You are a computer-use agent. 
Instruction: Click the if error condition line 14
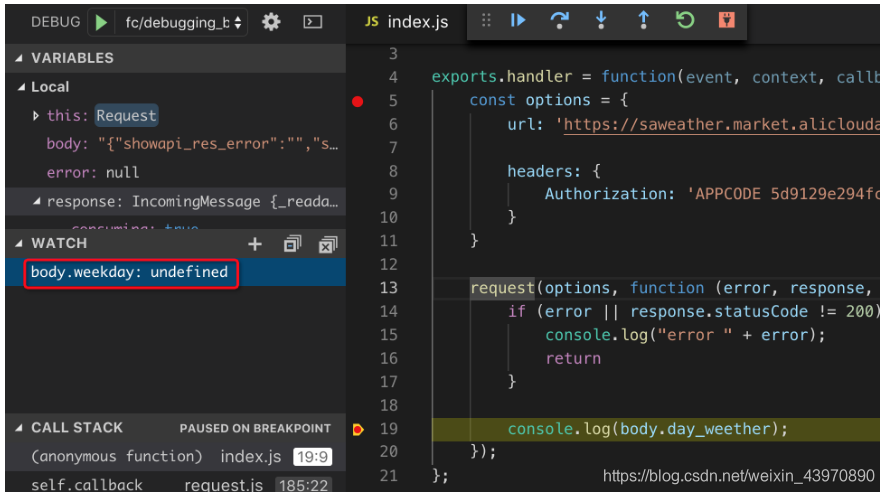694,312
